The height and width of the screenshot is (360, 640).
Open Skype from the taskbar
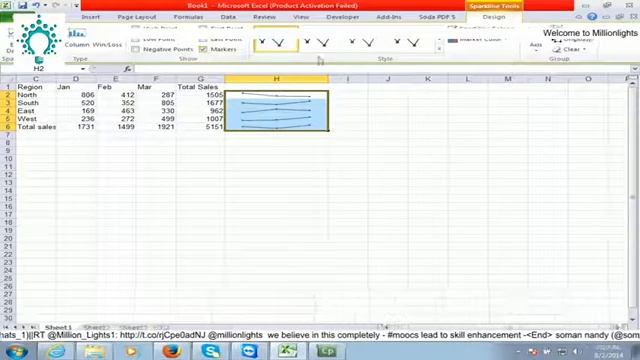[210, 351]
